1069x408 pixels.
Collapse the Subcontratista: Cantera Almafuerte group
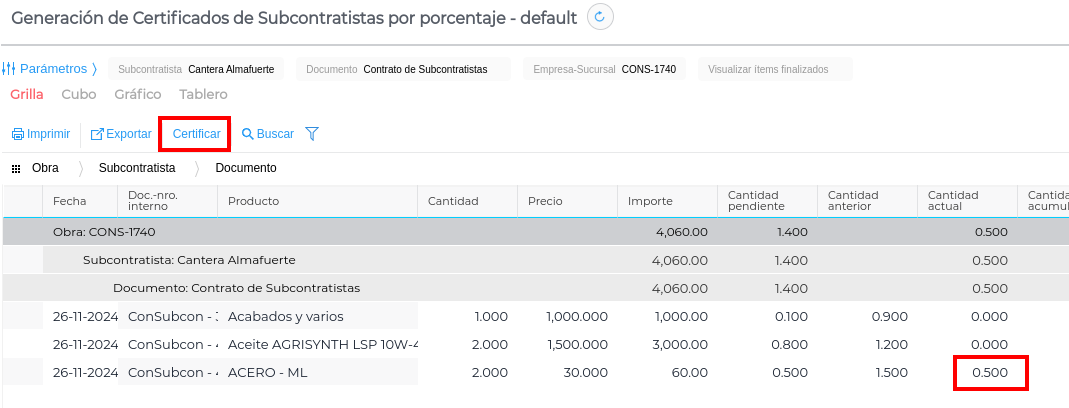pyautogui.click(x=189, y=260)
